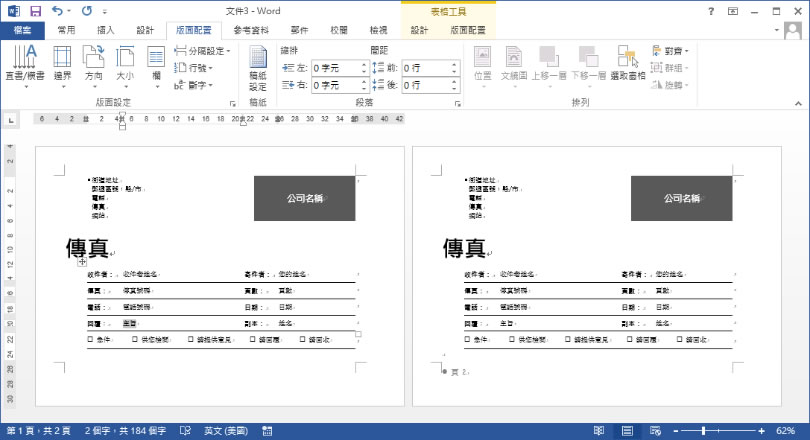Image resolution: width=810 pixels, height=440 pixels.
Task: Open the 方向 (Orientation) tool
Action: (94, 63)
